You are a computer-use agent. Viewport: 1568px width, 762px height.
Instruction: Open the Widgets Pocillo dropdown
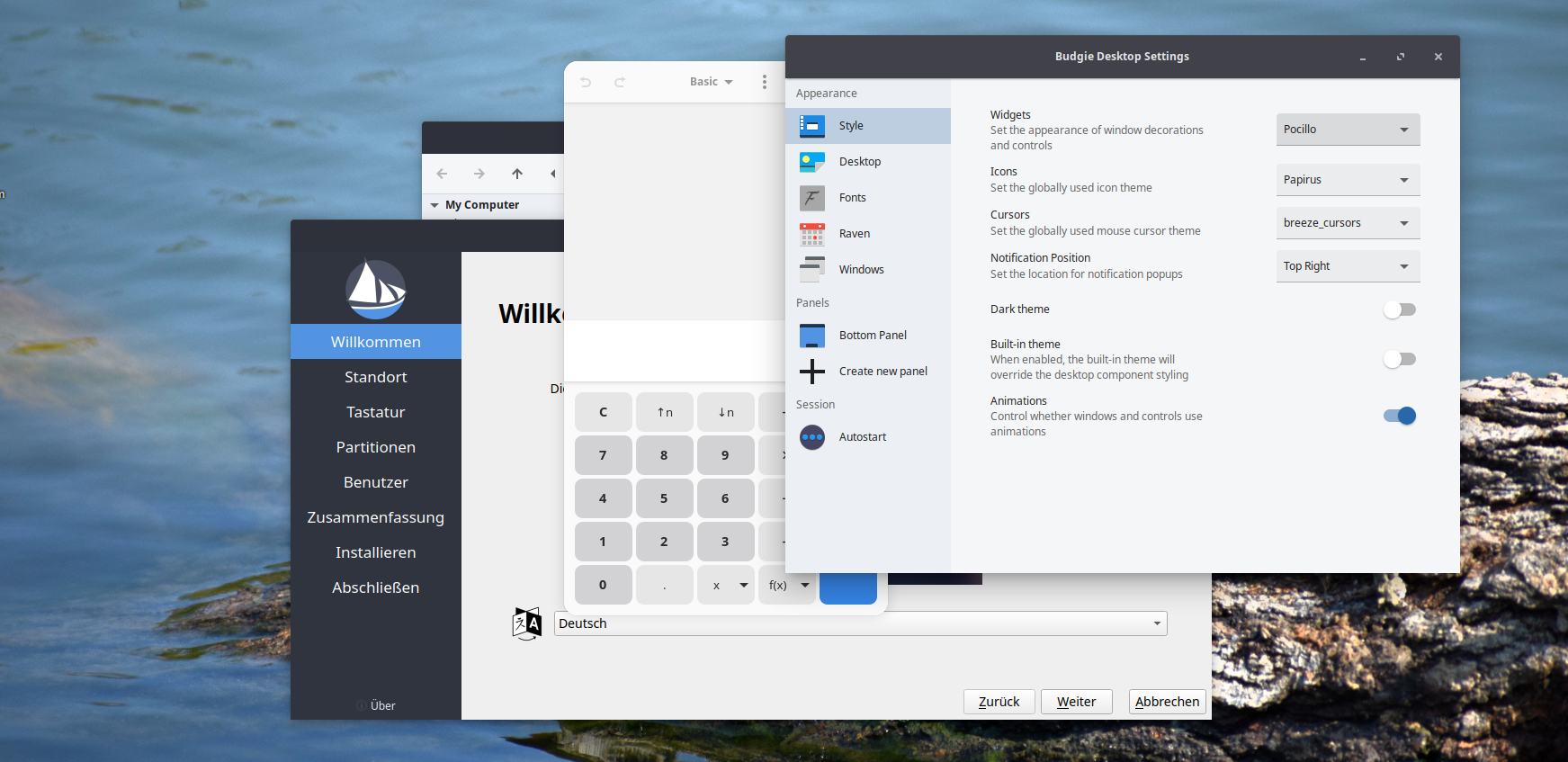(1347, 130)
